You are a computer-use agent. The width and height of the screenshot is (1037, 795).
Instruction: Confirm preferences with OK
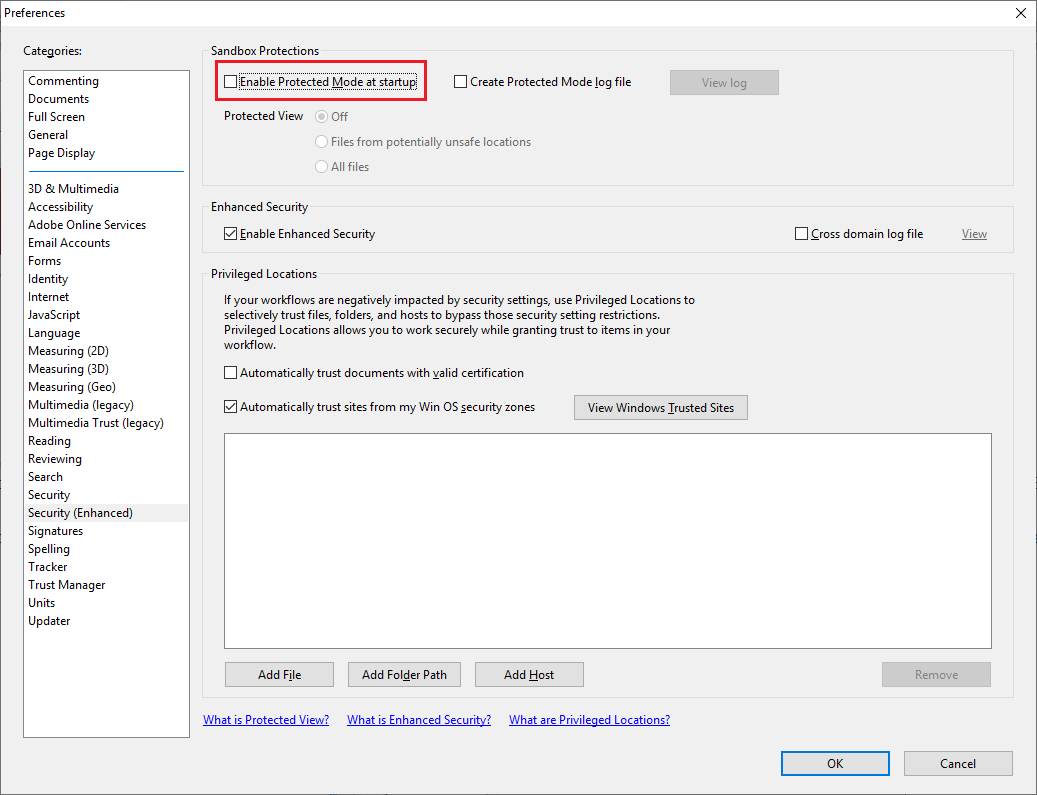(x=835, y=763)
